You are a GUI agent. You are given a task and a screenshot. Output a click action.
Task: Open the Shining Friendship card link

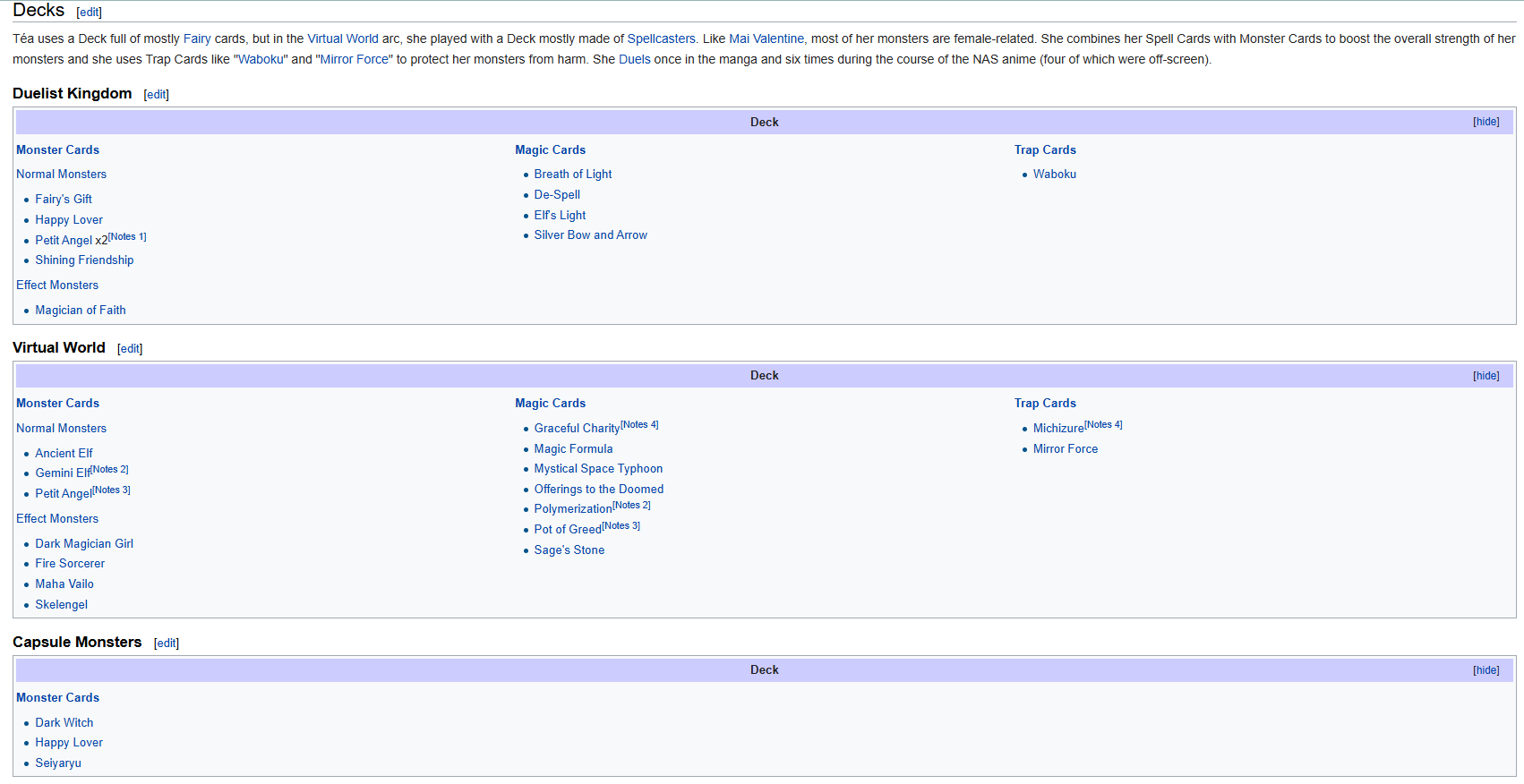pyautogui.click(x=84, y=260)
